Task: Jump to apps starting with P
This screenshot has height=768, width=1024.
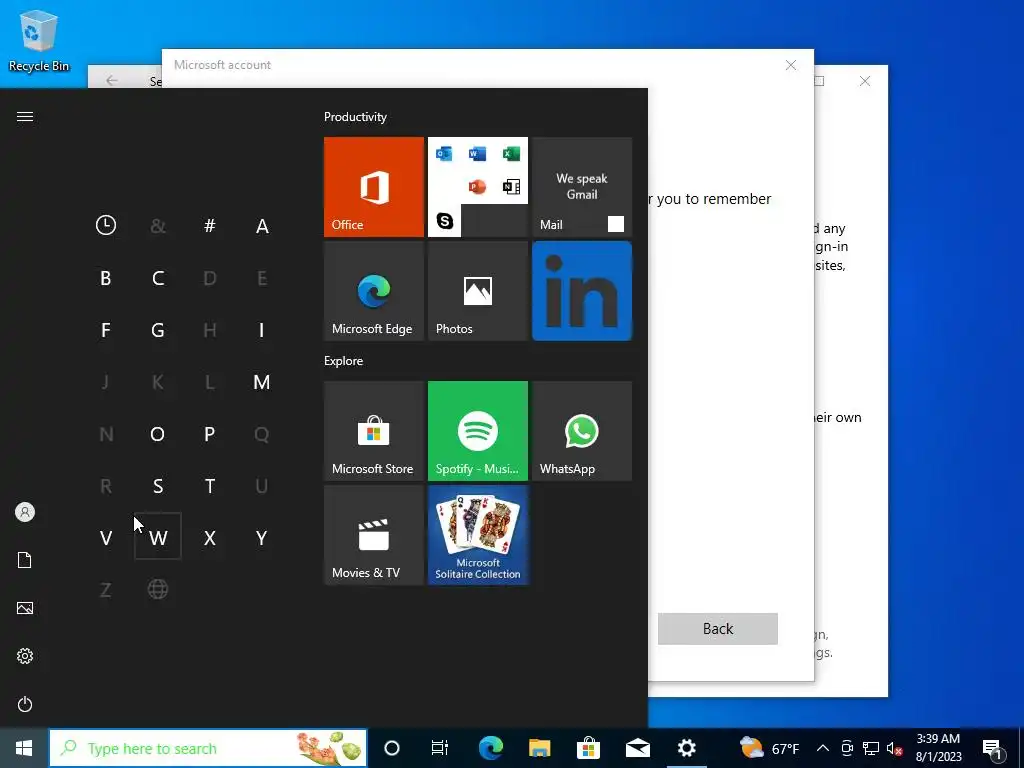Action: (210, 434)
